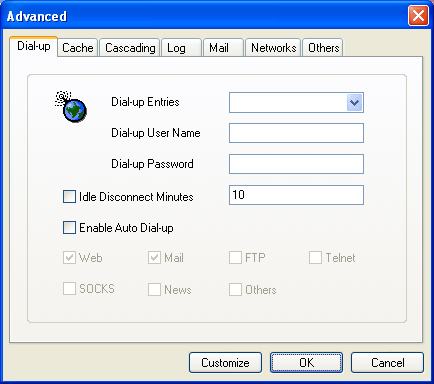Expand the Dial-up Entries dropdown arrow
434x384 pixels.
pyautogui.click(x=354, y=102)
